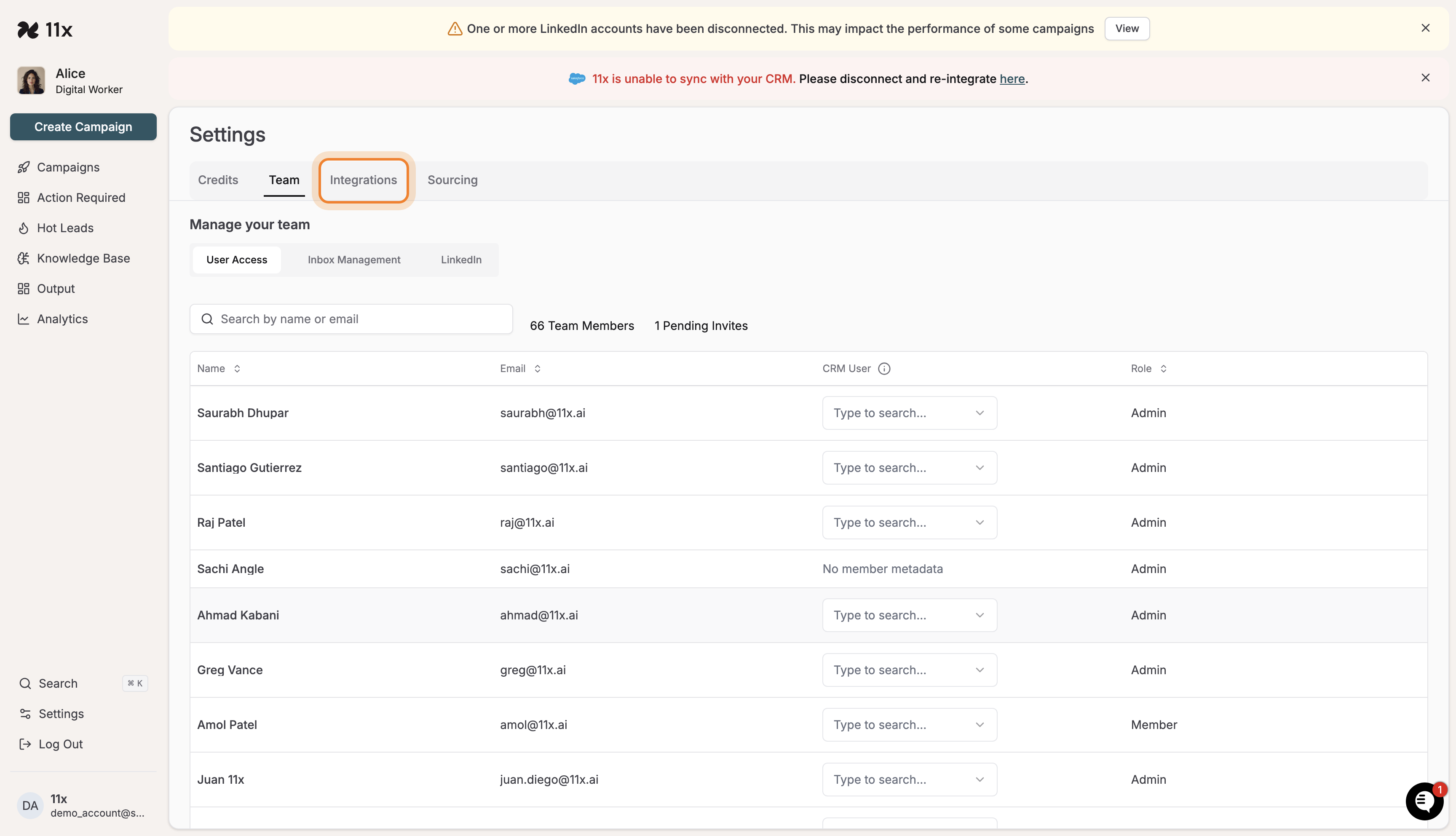Click the search by name or email field
The height and width of the screenshot is (836, 1456).
[351, 319]
